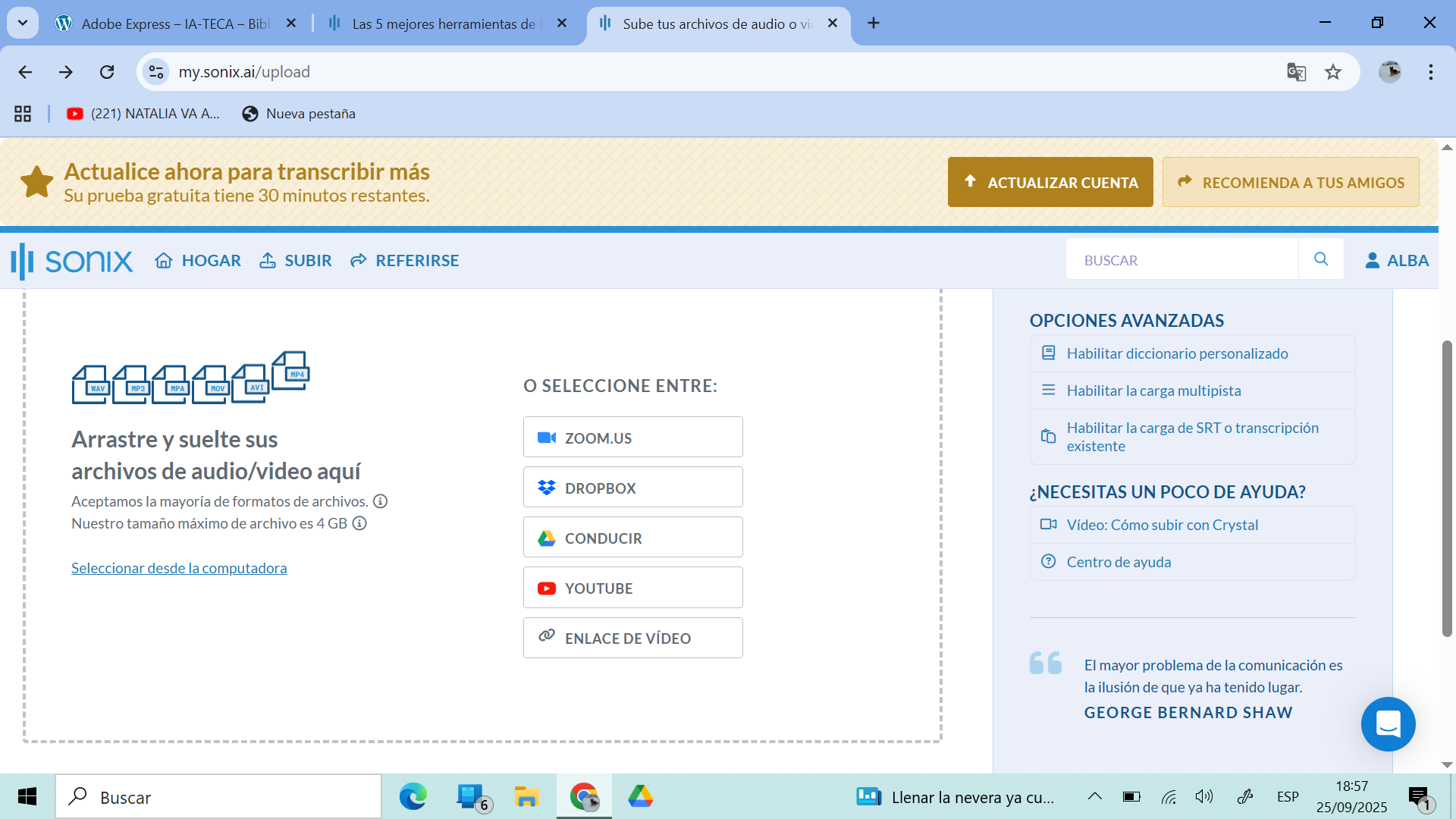1456x819 pixels.
Task: Choose Dropbox as upload source
Action: click(x=632, y=488)
